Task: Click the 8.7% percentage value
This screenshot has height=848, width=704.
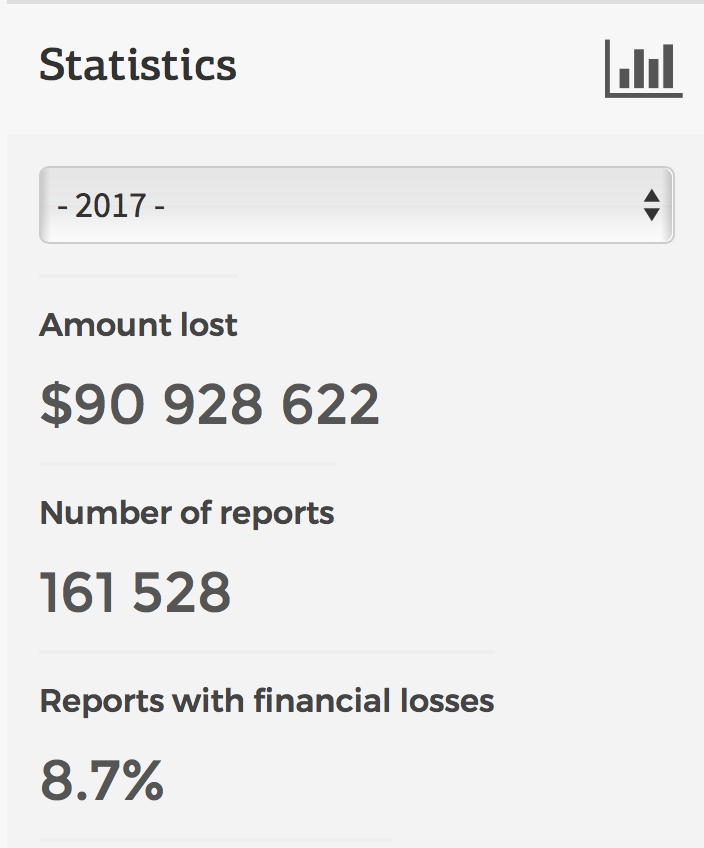Action: point(102,781)
